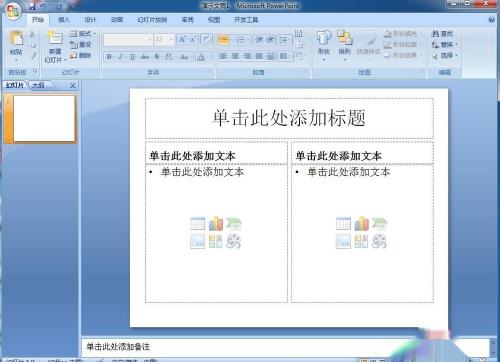The width and height of the screenshot is (500, 362).
Task: Toggle Italic formatting button
Action: [121, 57]
